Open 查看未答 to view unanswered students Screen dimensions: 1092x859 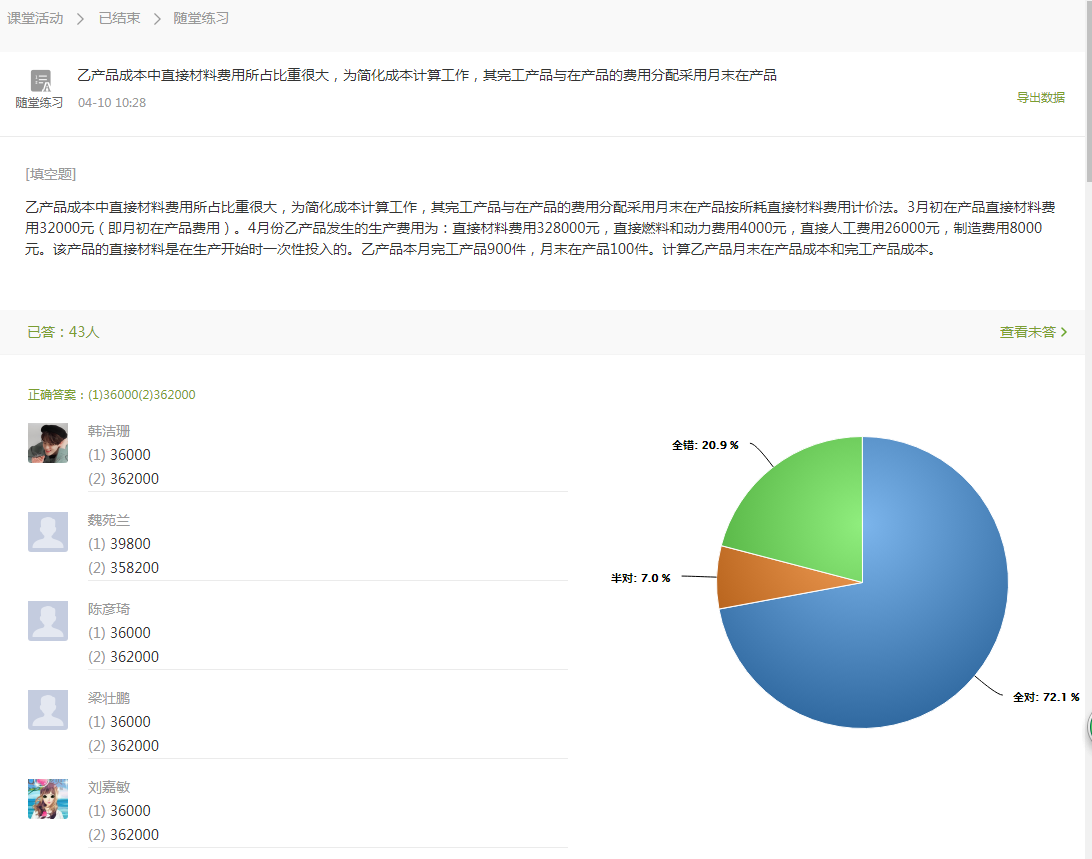pyautogui.click(x=1028, y=331)
